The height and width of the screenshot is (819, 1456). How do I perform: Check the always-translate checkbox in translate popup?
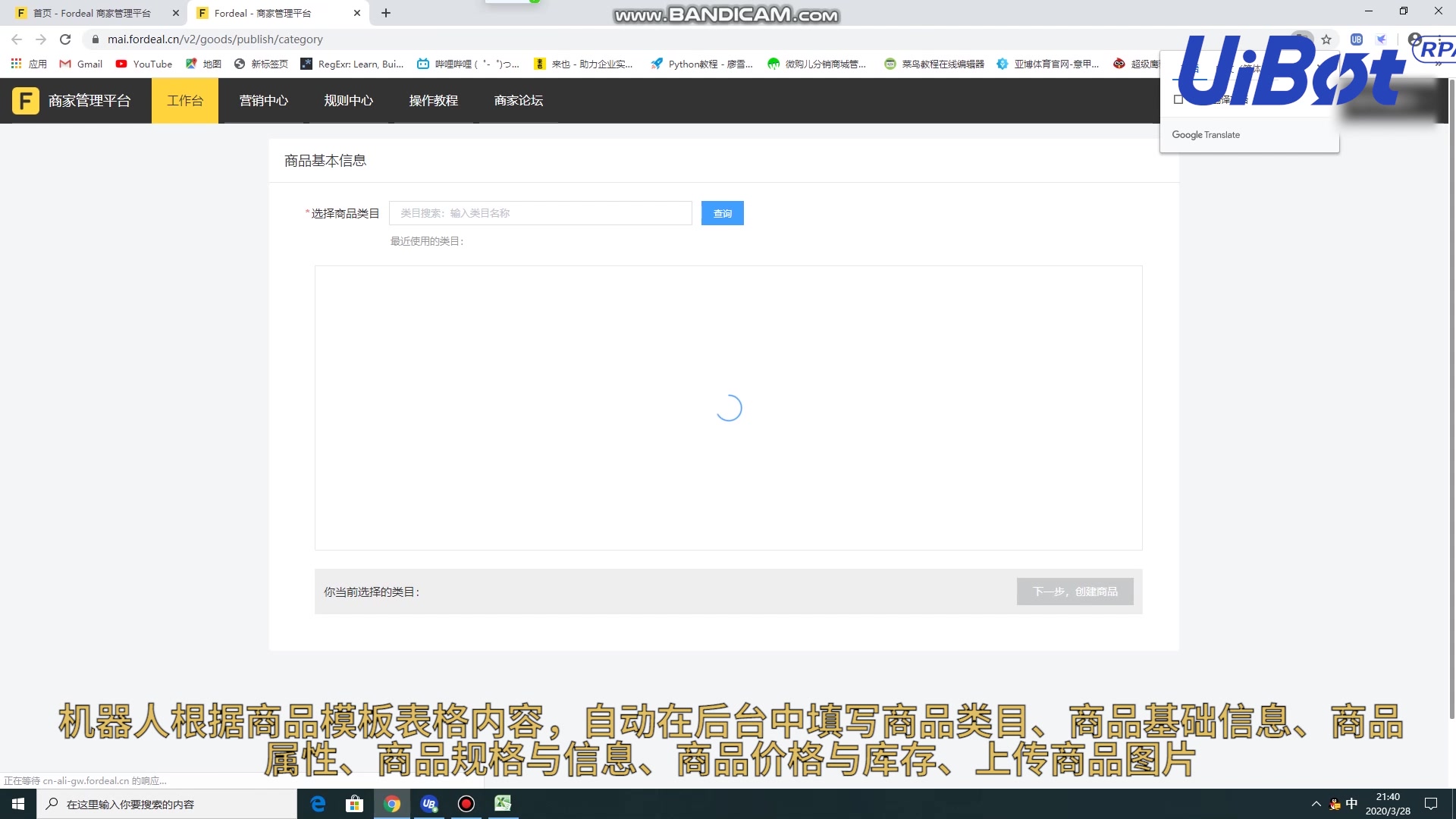click(1178, 99)
